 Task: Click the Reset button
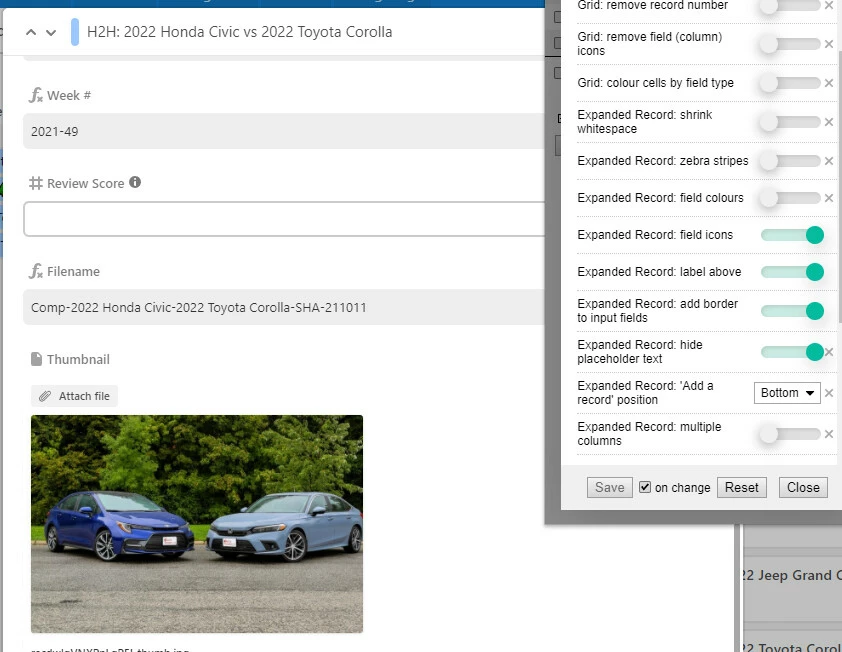pos(742,487)
